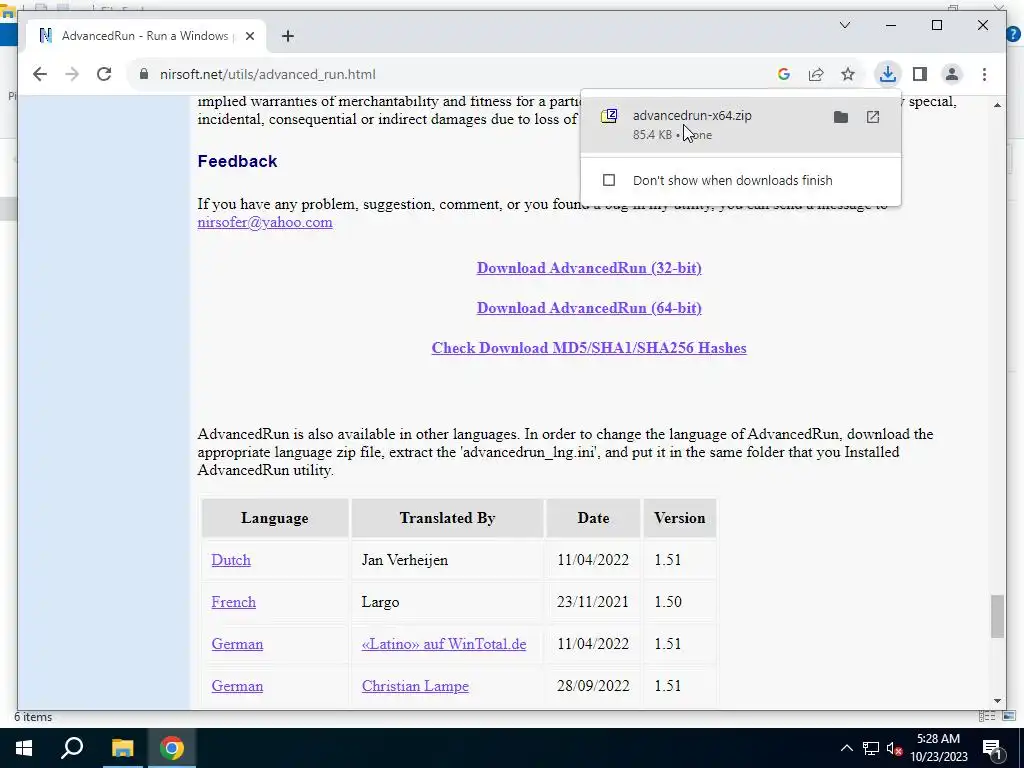Open nirsofer@yahoo.com email link
The width and height of the screenshot is (1024, 768).
[264, 222]
